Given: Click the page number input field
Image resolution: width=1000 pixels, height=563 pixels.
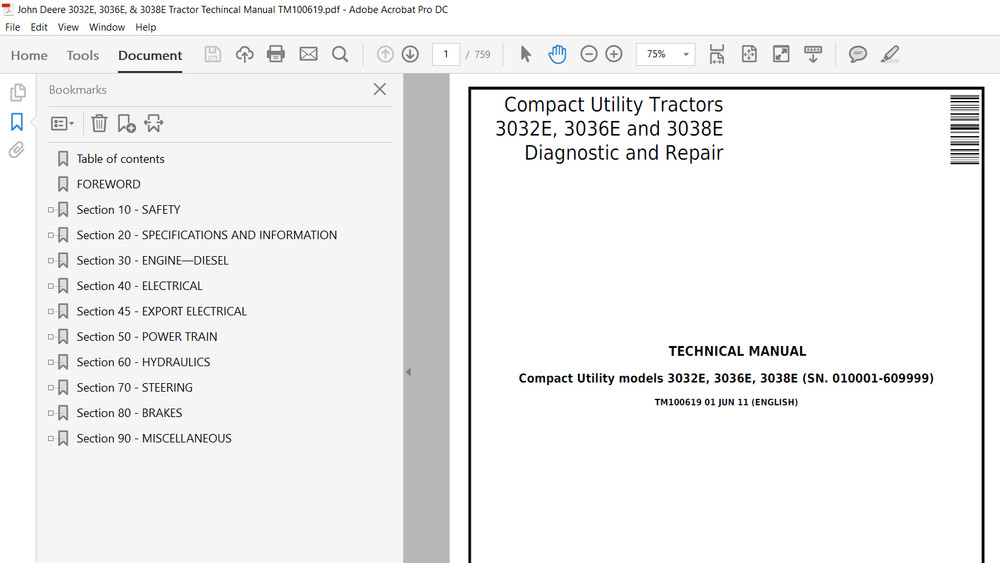Looking at the screenshot, I should tap(446, 54).
